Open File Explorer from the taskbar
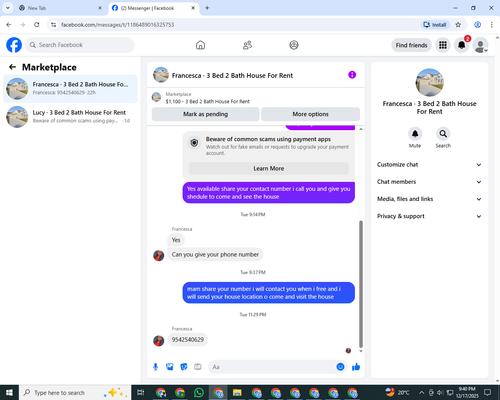500x400 pixels. [x=237, y=393]
